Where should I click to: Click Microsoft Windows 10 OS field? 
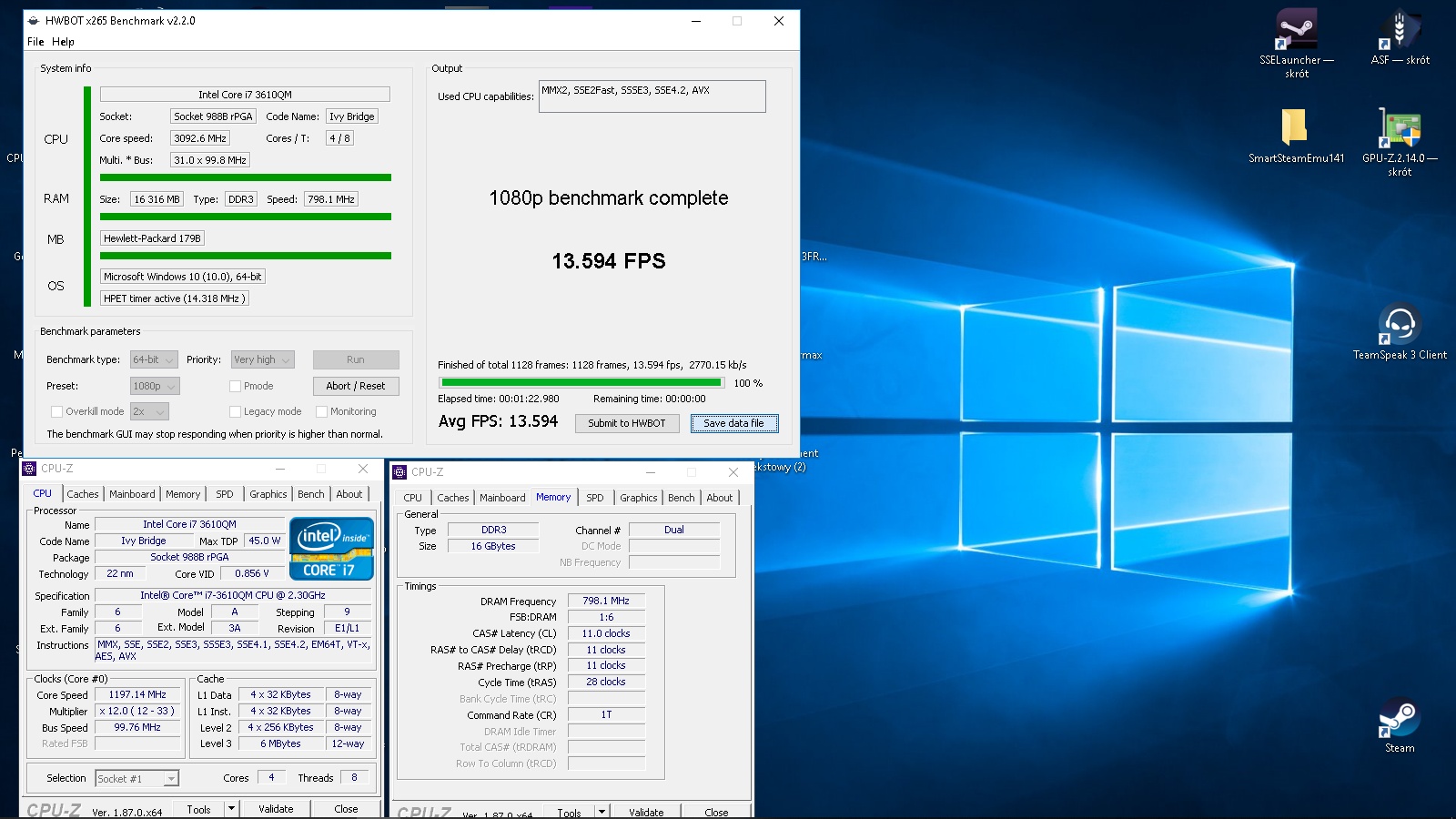[183, 277]
